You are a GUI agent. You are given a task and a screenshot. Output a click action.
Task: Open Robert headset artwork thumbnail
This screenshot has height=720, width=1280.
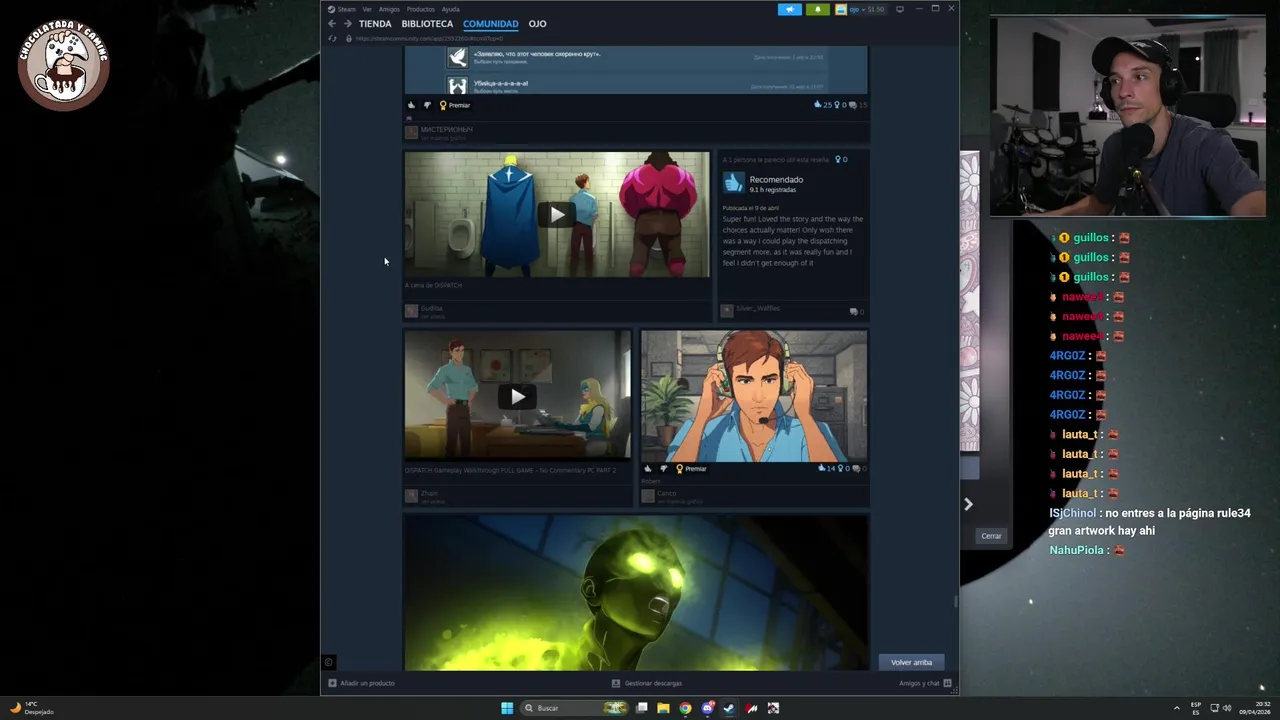point(754,396)
